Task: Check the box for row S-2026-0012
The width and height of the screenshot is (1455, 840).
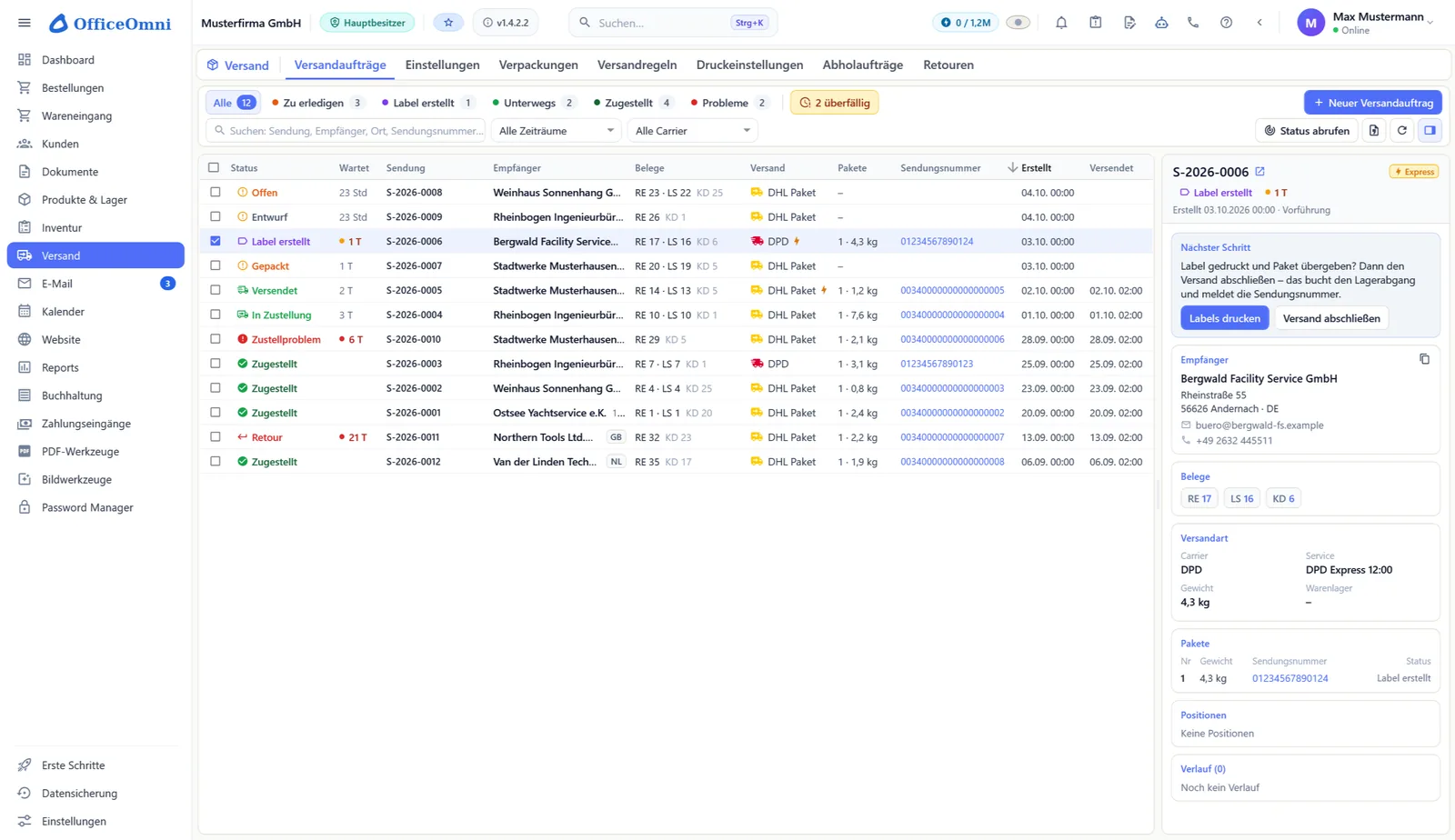Action: click(x=216, y=461)
